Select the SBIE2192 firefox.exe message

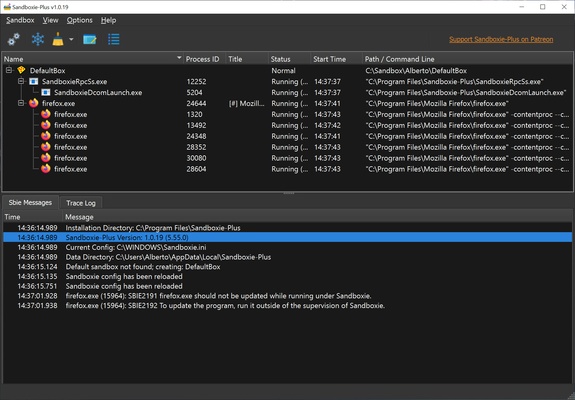[288, 305]
